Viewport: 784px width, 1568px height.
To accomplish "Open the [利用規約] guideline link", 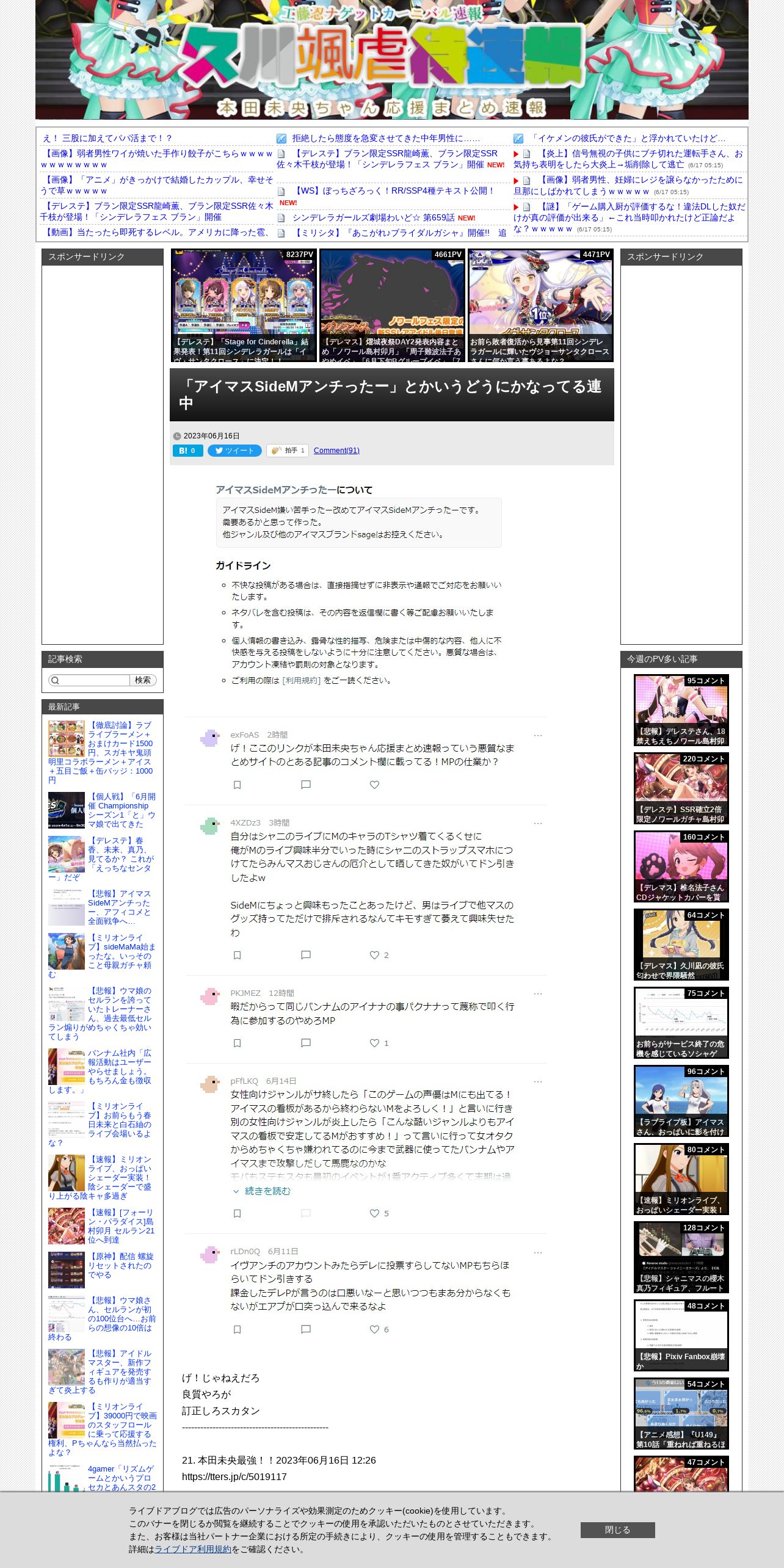I will pyautogui.click(x=301, y=680).
